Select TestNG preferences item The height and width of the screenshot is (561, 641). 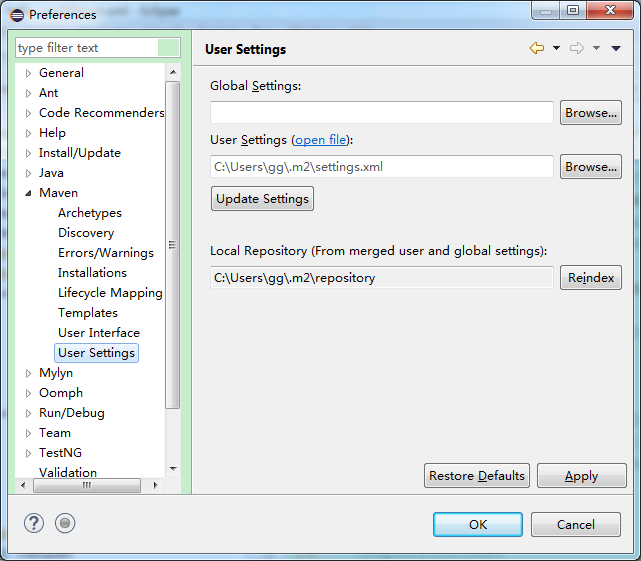click(61, 453)
